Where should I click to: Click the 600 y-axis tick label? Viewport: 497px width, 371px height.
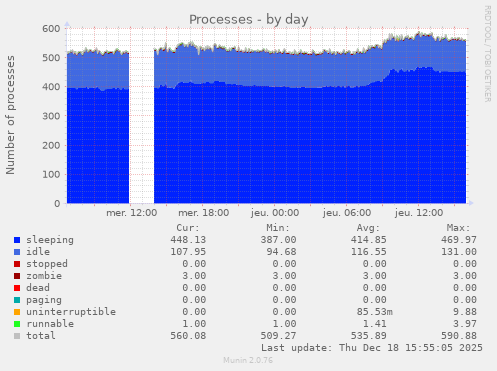51,29
